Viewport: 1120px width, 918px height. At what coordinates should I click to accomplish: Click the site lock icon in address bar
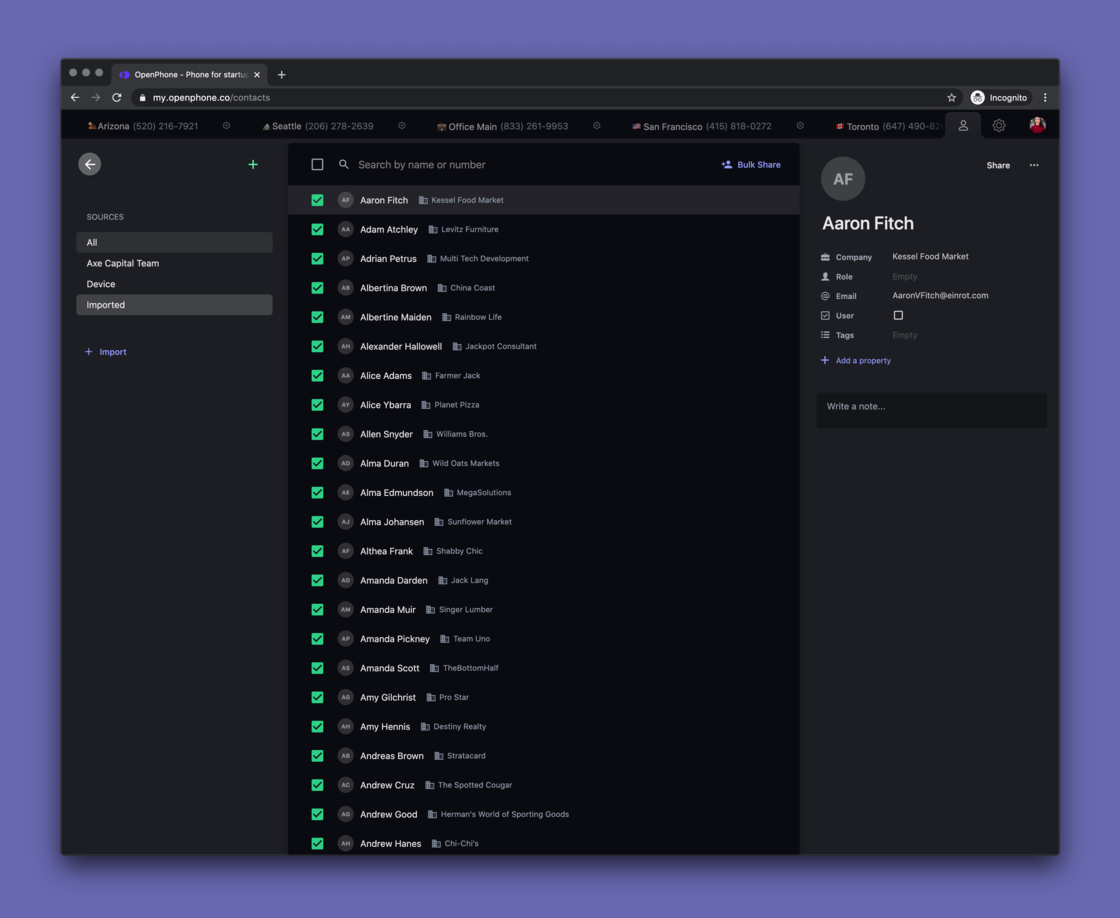point(142,98)
